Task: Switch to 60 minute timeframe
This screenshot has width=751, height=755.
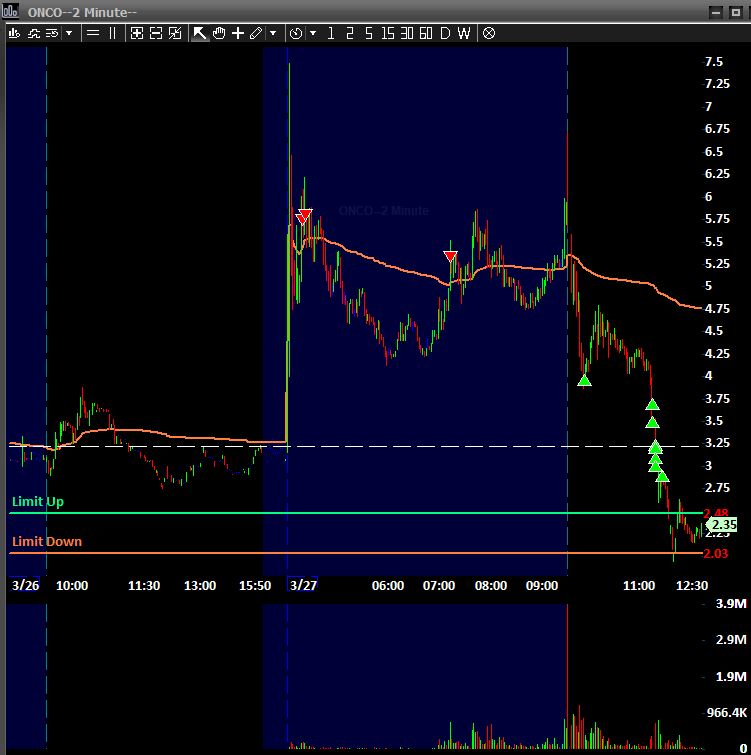Action: point(426,33)
